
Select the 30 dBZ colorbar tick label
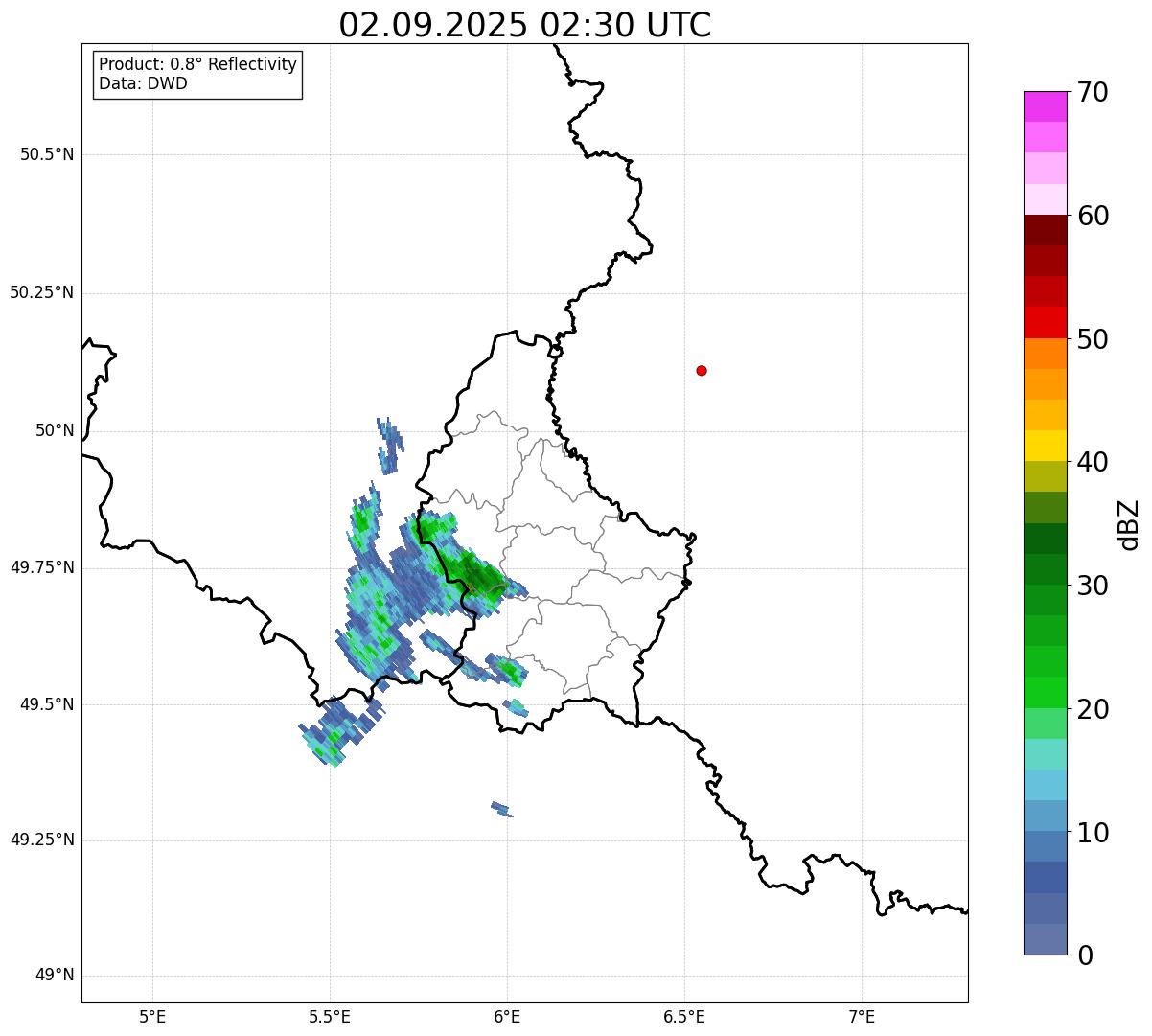pos(1092,586)
